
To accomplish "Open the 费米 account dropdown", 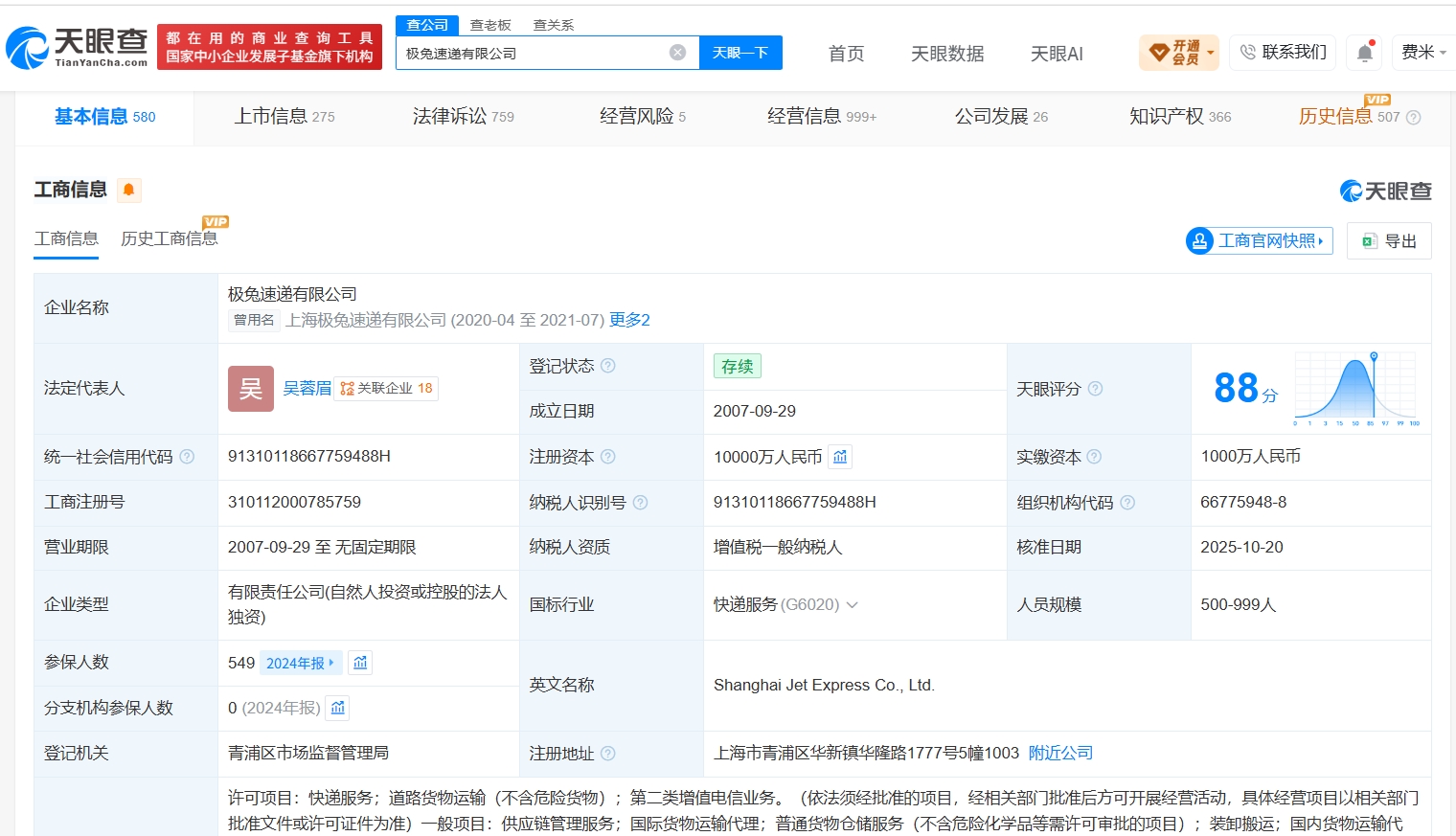I will [x=1424, y=53].
